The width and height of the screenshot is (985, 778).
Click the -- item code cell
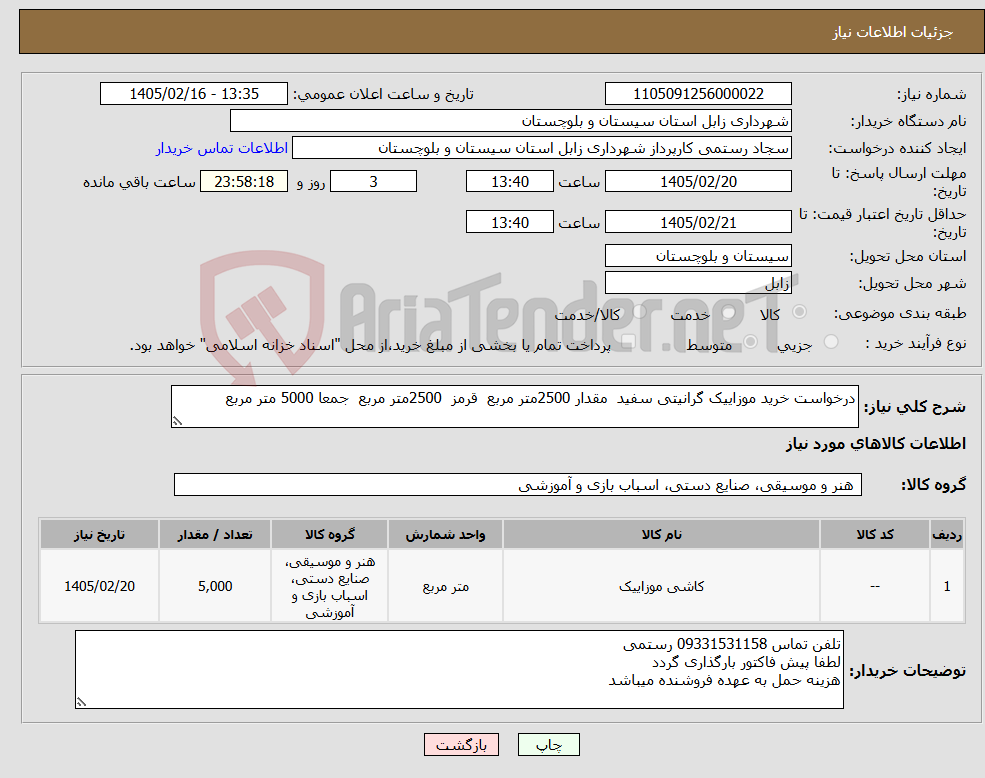point(874,586)
